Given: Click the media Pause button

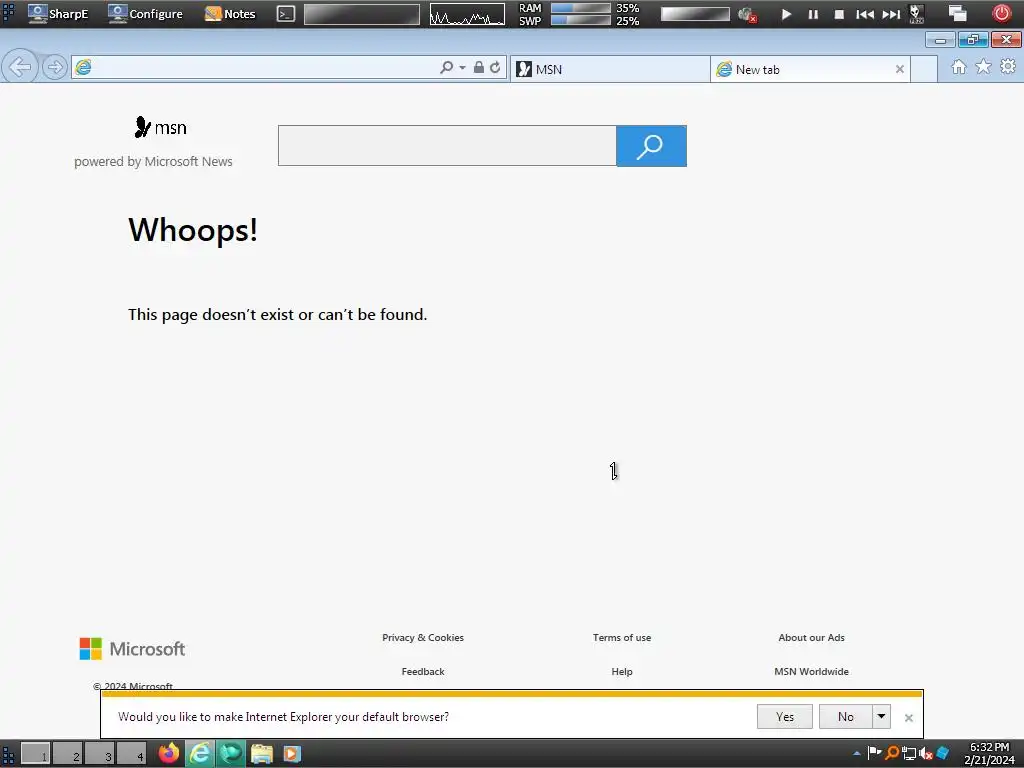Looking at the screenshot, I should pos(813,14).
